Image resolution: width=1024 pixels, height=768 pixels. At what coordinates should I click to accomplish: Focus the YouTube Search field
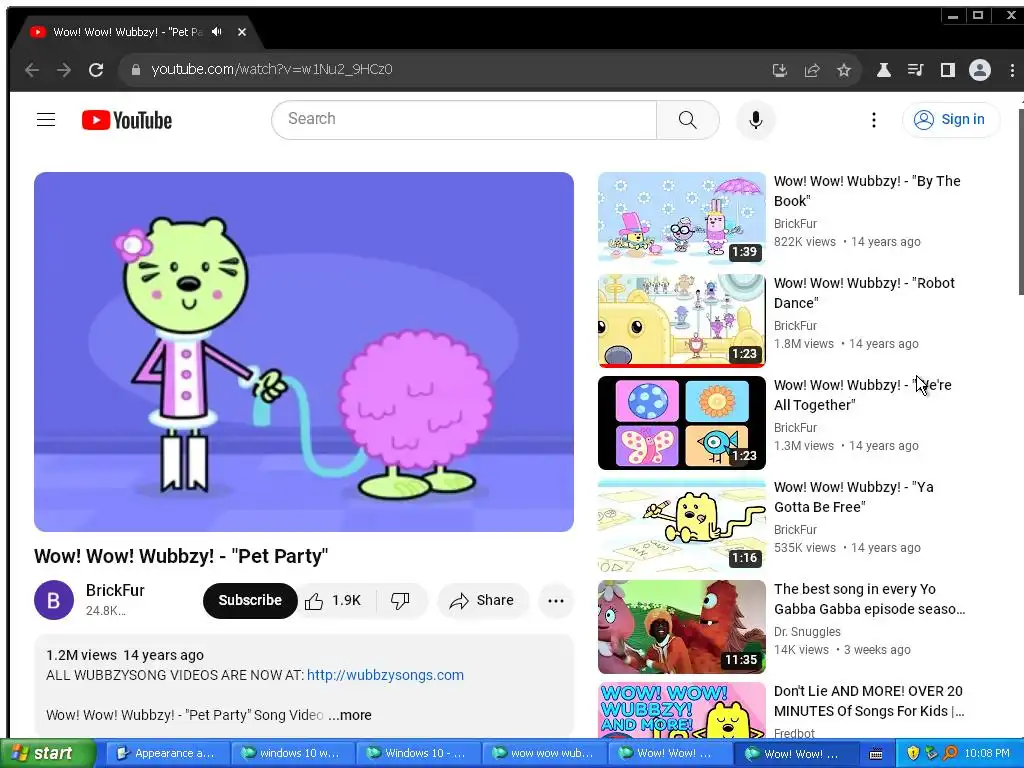(464, 119)
